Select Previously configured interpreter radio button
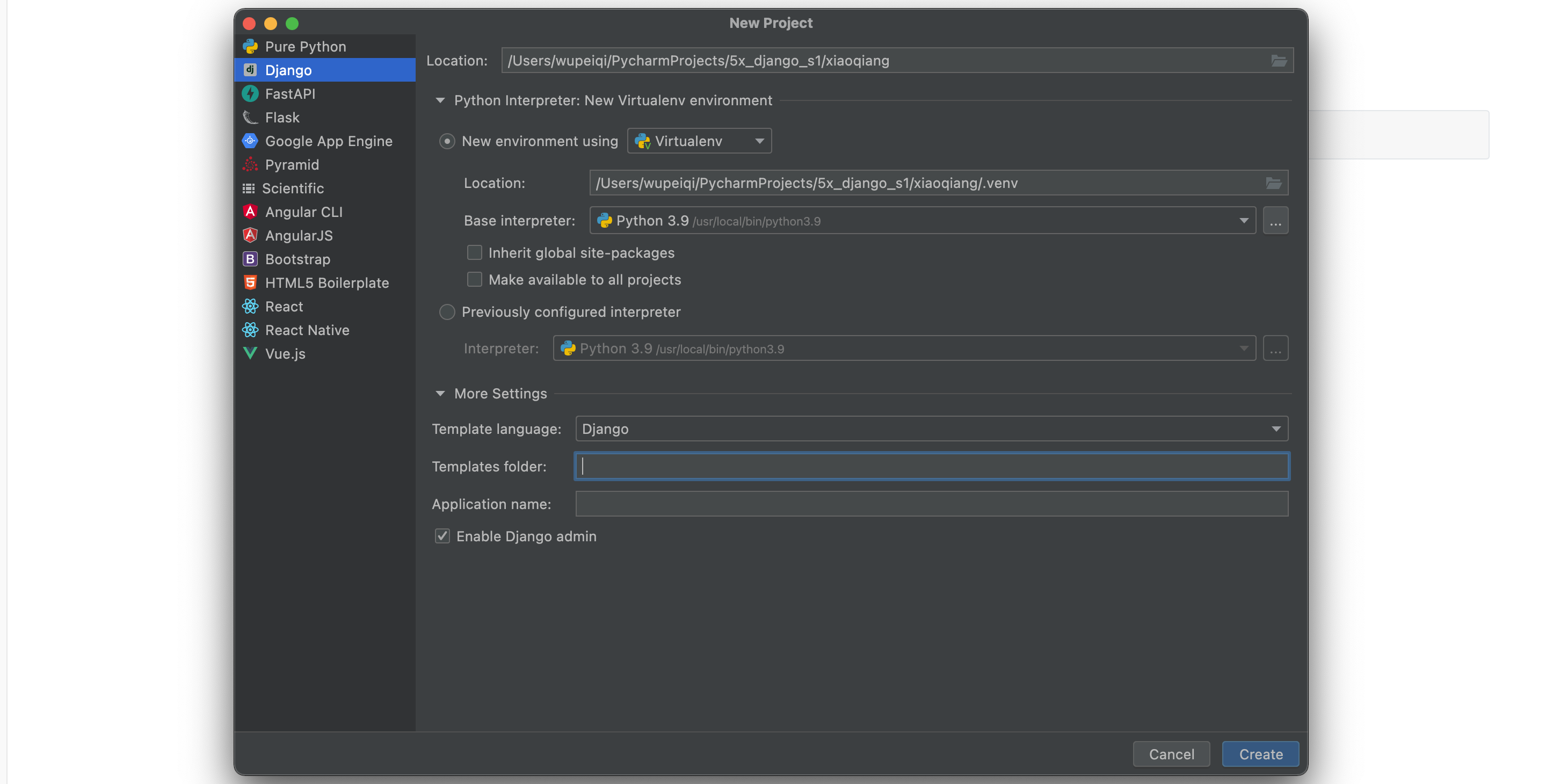The width and height of the screenshot is (1553, 784). (x=447, y=312)
